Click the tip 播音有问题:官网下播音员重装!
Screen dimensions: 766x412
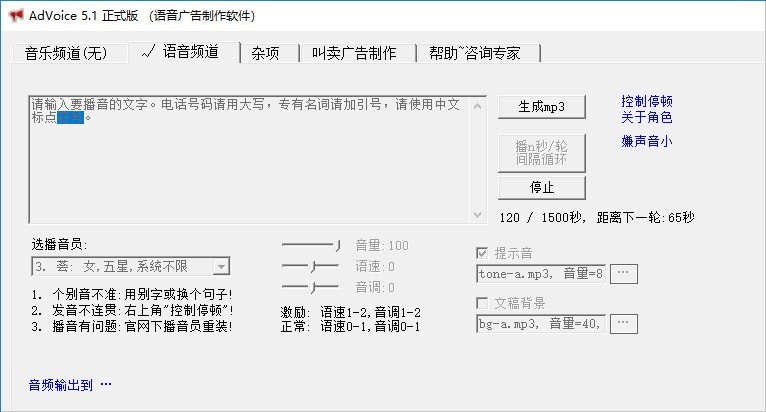pos(131,326)
